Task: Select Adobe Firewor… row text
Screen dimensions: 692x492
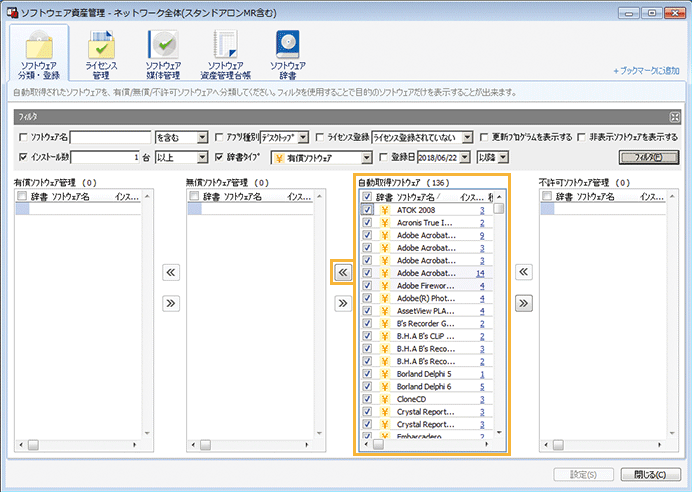Action: pyautogui.click(x=425, y=286)
